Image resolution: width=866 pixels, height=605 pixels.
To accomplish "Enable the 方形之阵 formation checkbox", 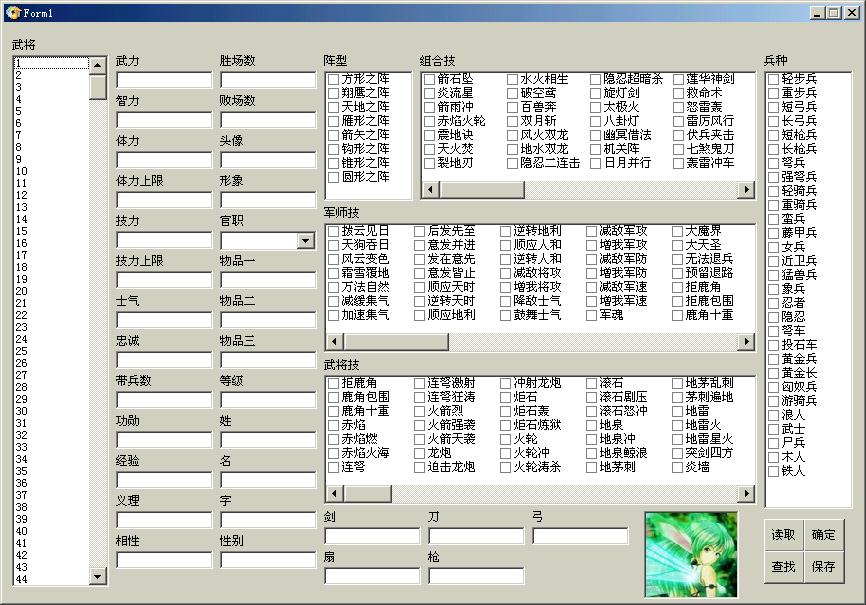I will (x=334, y=79).
